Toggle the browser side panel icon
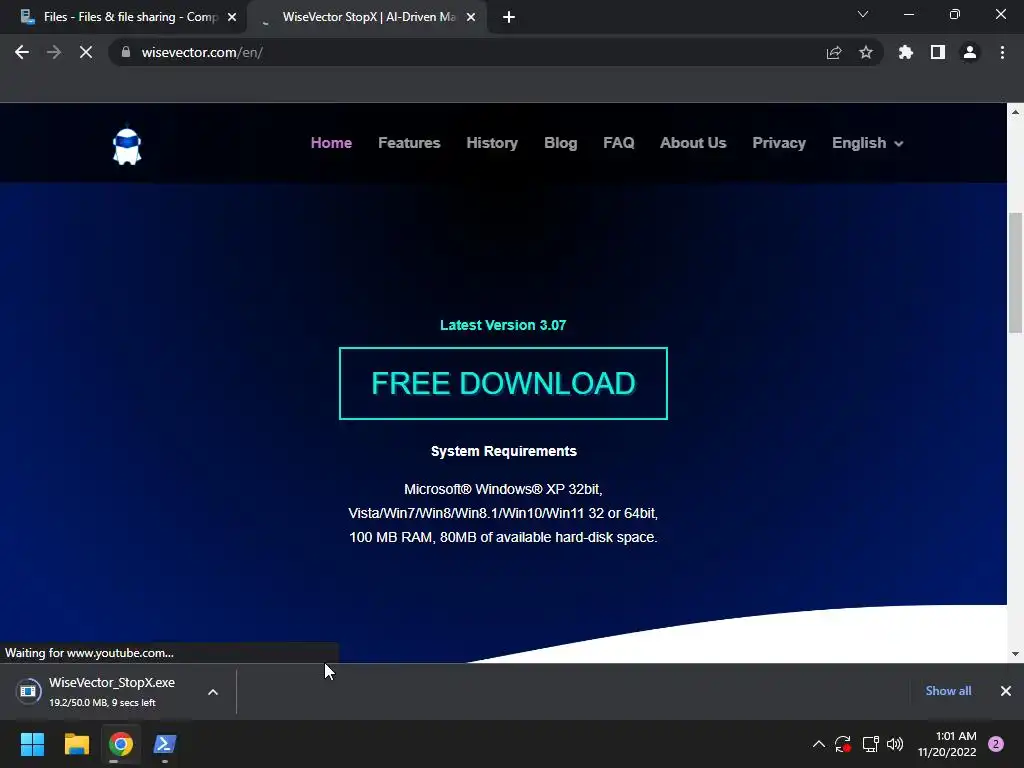 tap(938, 52)
